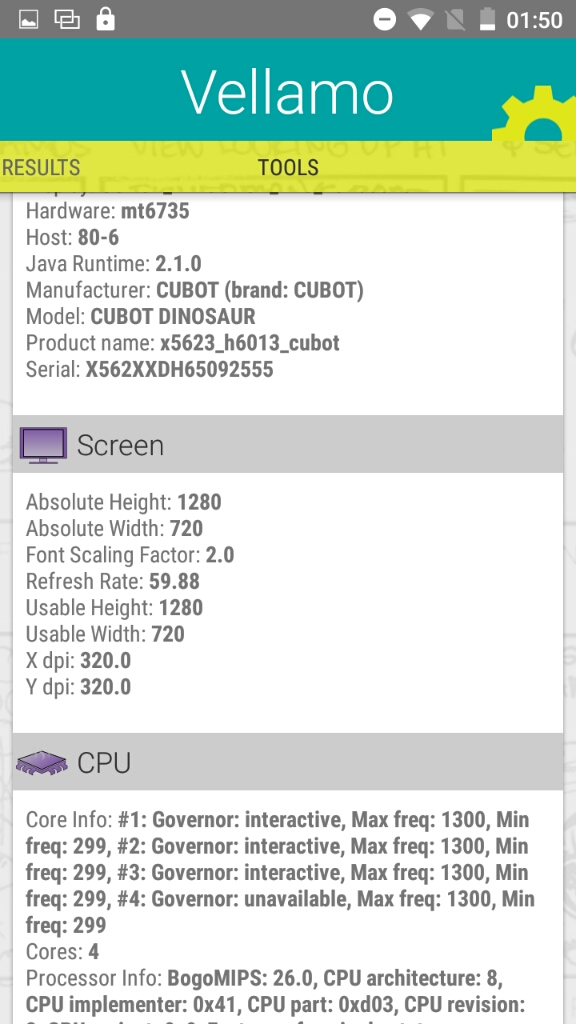Select the TOOLS tab
Screen dimensions: 576x1024
[288, 167]
